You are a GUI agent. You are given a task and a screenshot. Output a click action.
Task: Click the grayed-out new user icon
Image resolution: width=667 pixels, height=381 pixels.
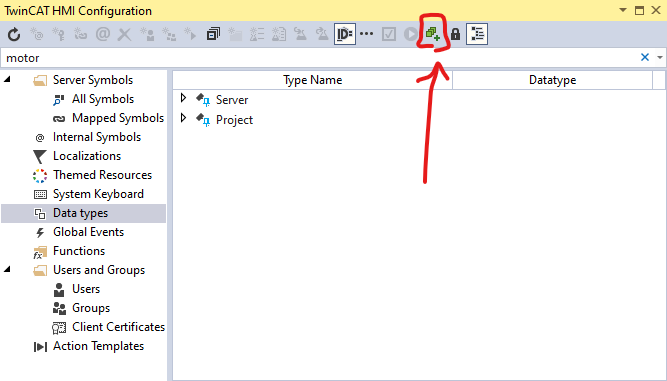(147, 34)
